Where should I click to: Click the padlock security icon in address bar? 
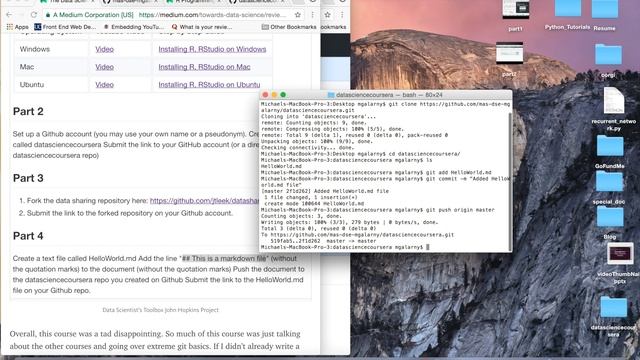(x=48, y=15)
